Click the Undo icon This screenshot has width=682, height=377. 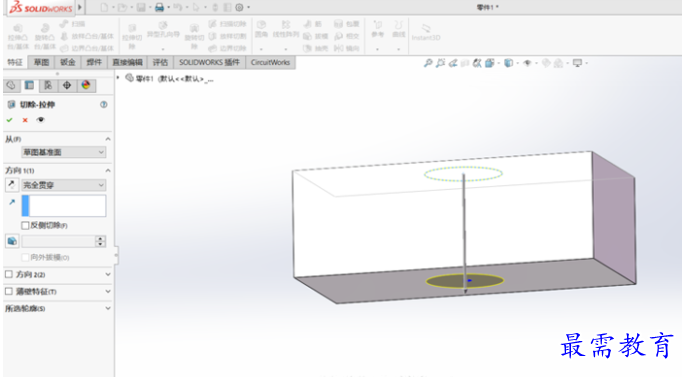coord(177,7)
